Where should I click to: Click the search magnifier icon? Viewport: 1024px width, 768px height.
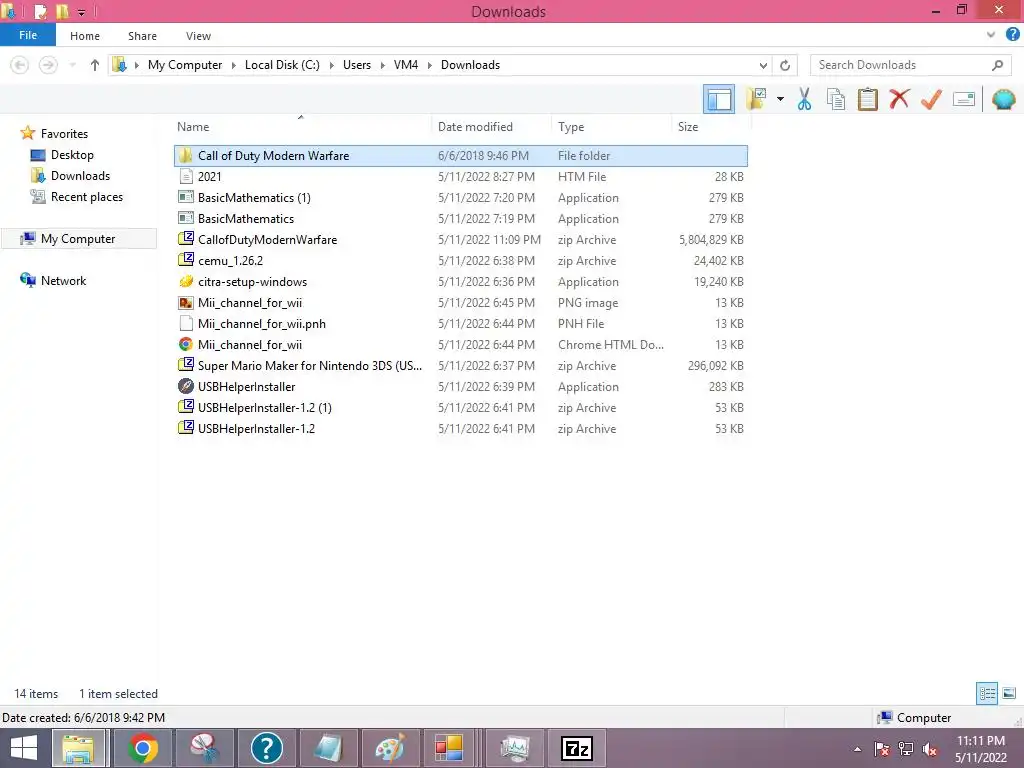coord(997,65)
